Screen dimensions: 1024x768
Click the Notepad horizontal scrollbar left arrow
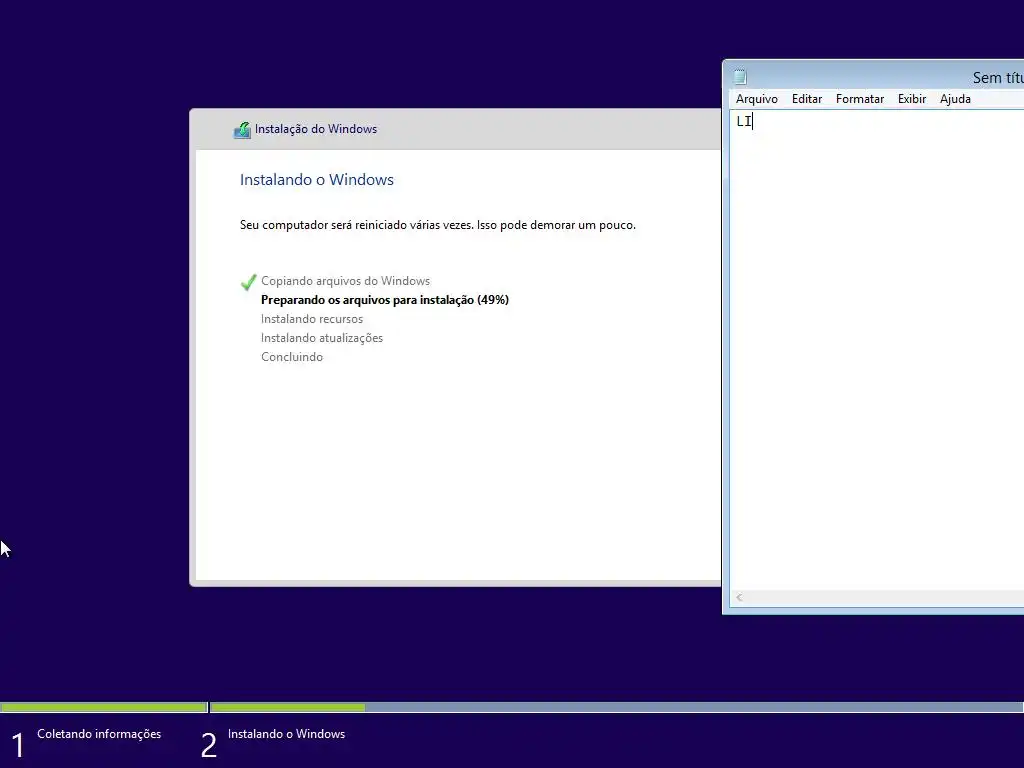pos(739,598)
